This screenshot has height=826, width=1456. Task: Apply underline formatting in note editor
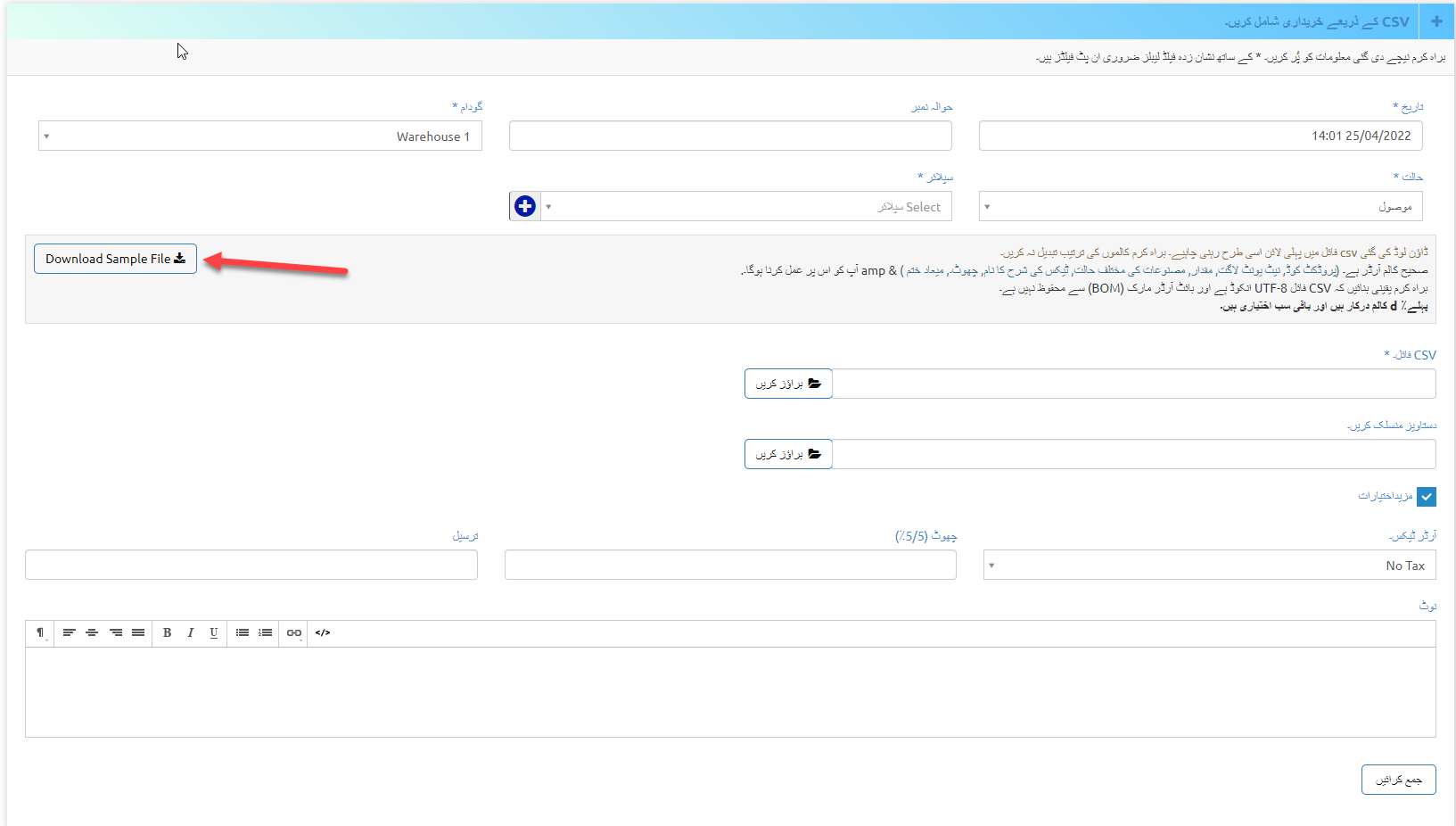pyautogui.click(x=214, y=632)
